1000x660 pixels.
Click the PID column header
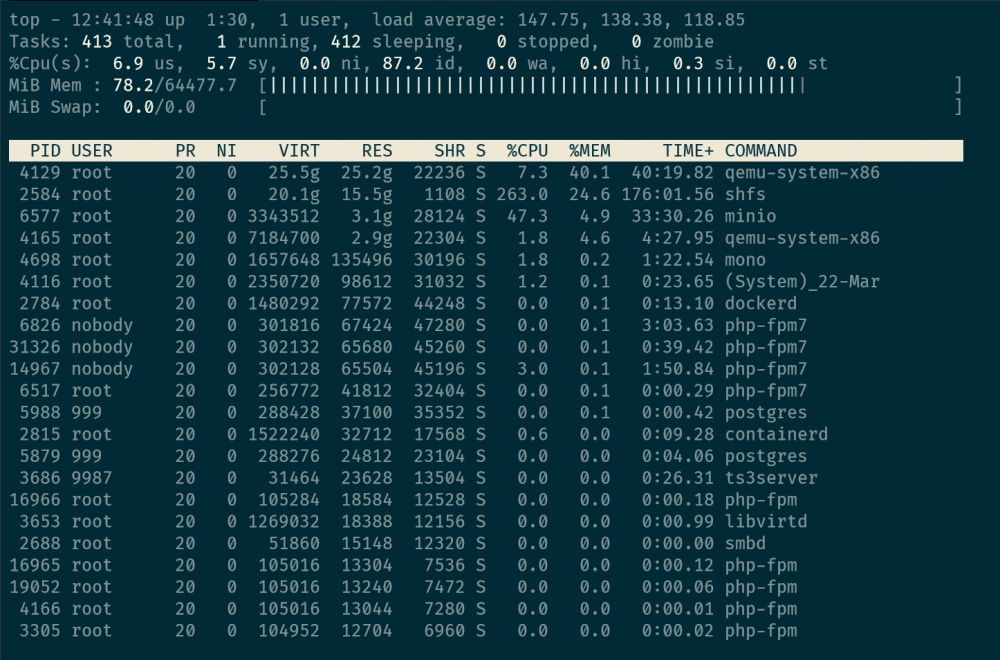coord(45,150)
